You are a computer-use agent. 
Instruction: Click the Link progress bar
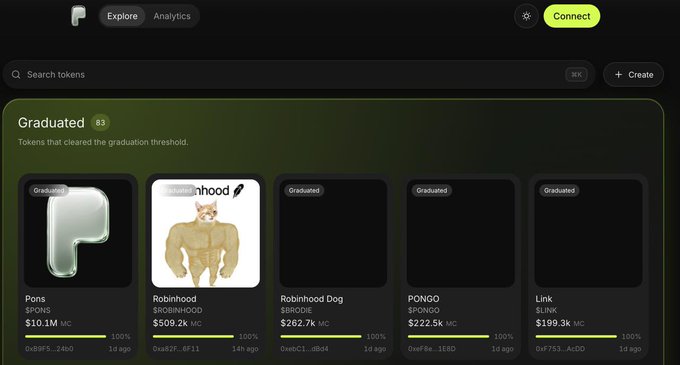coord(575,336)
